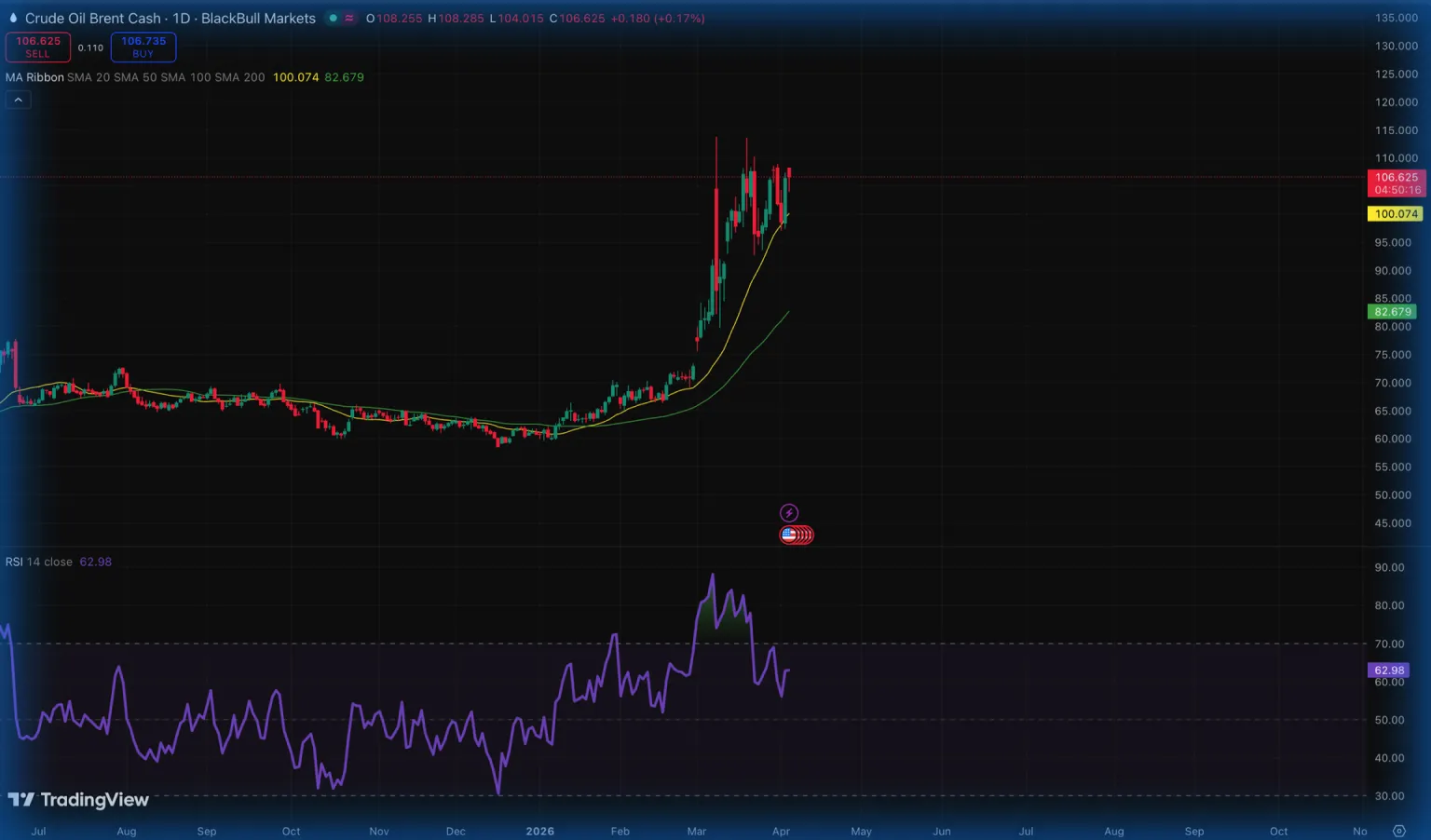
Task: Click the oil drop symbol icon
Action: [13, 18]
